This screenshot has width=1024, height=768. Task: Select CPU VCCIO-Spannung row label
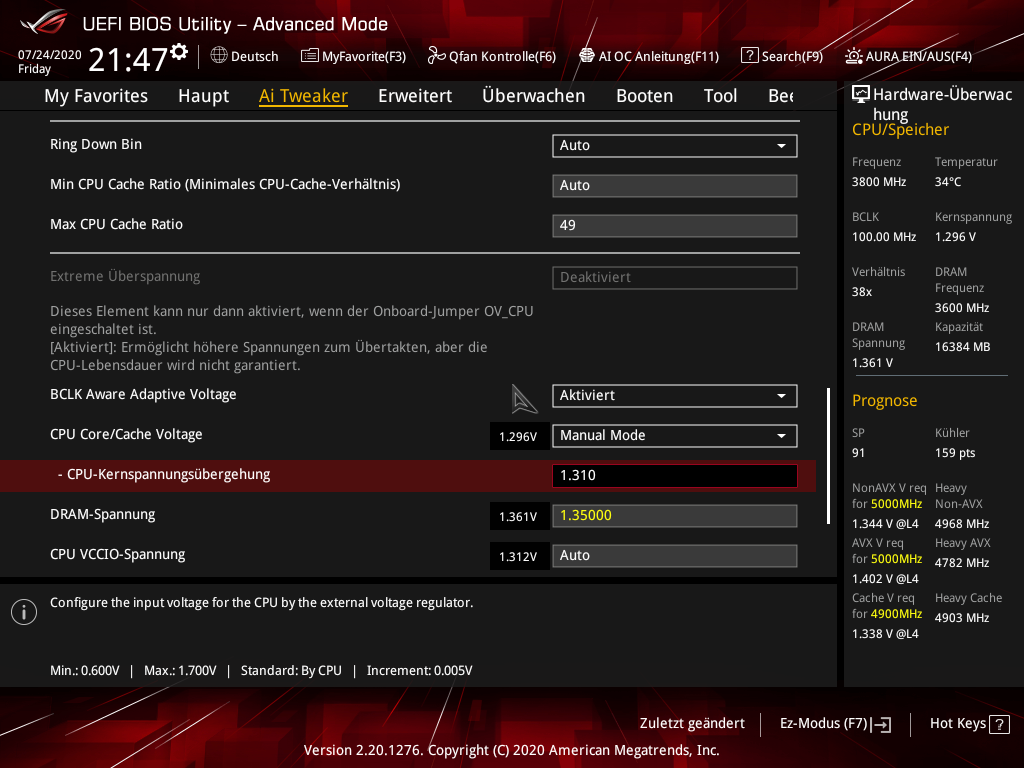[118, 554]
